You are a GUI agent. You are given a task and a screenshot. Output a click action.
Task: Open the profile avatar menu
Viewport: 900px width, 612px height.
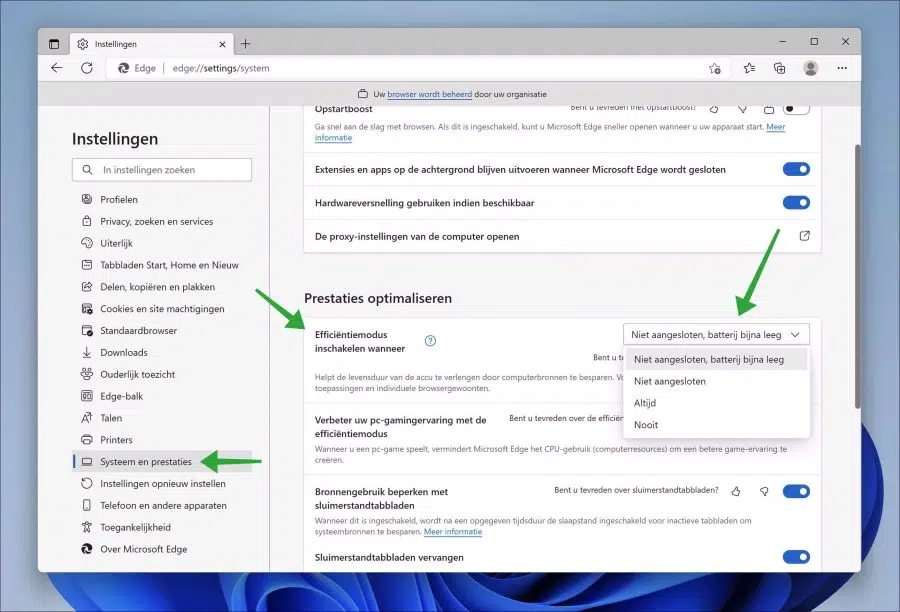[810, 68]
